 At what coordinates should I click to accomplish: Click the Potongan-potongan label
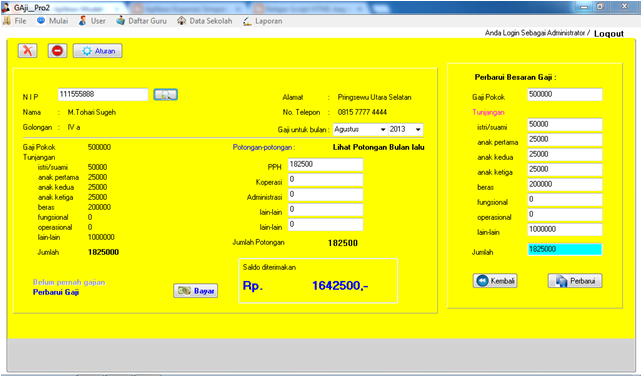tap(264, 147)
